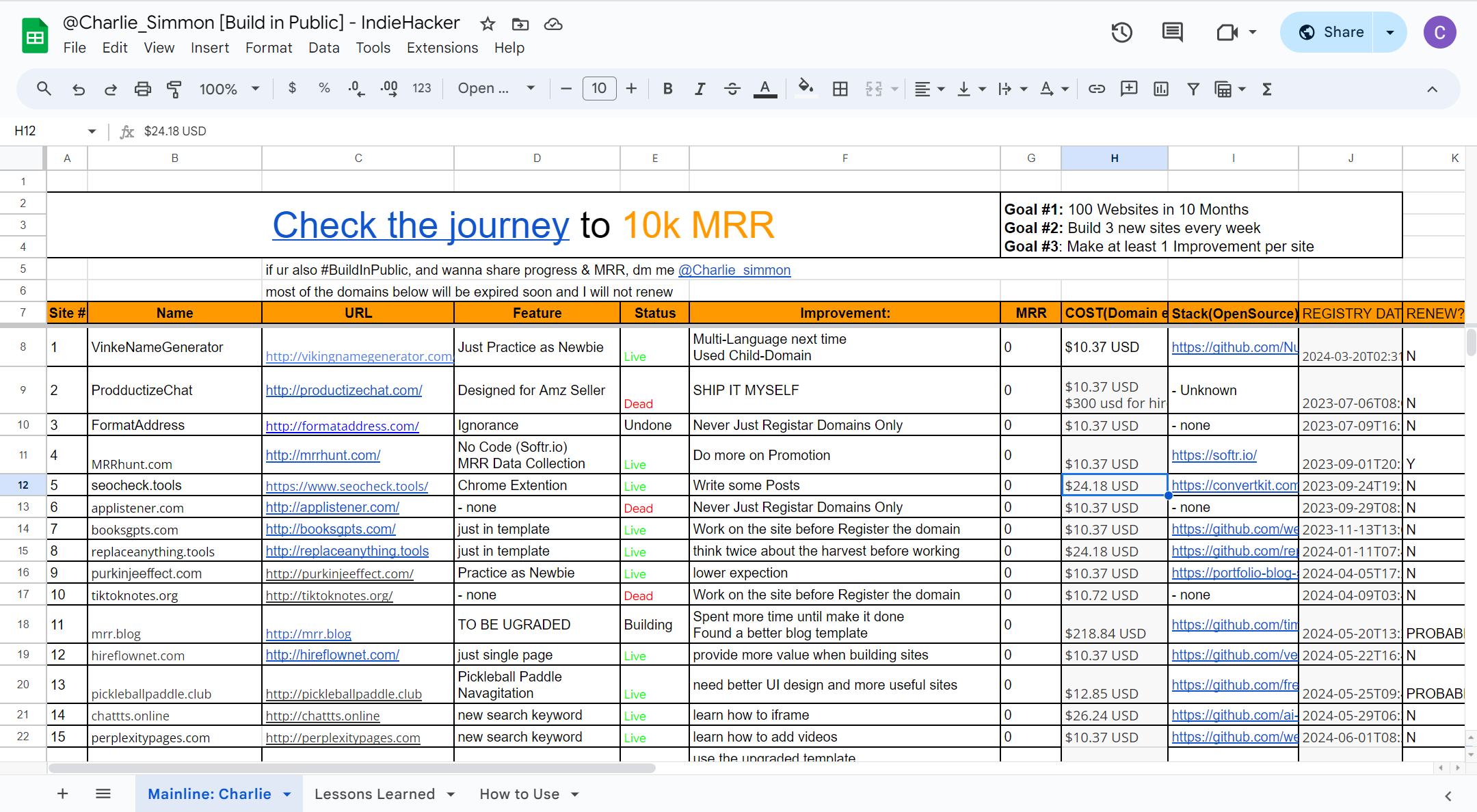Open the Functions sigma menu

(x=1267, y=89)
